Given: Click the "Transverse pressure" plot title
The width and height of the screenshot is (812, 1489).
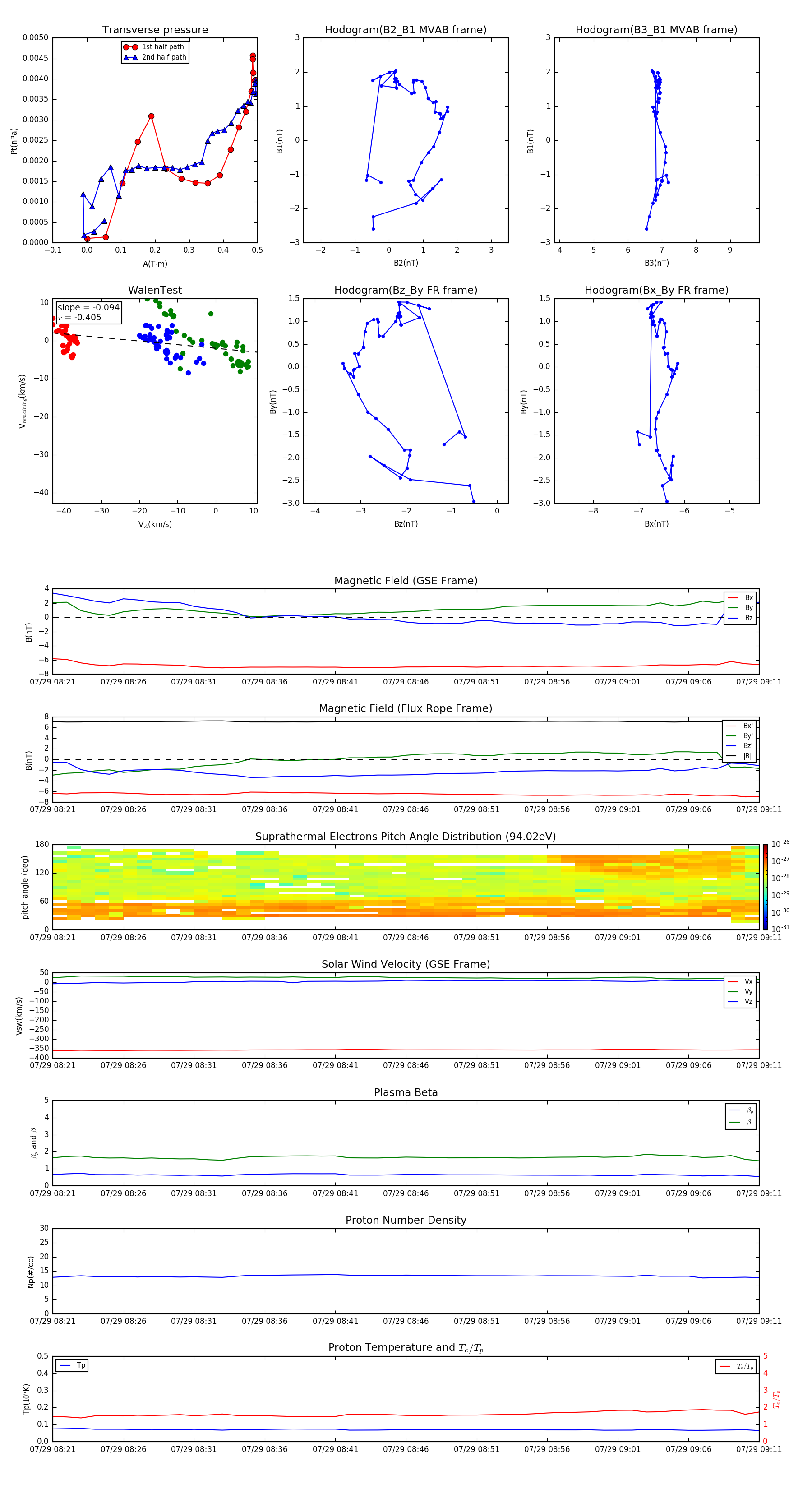Looking at the screenshot, I should click(x=155, y=30).
